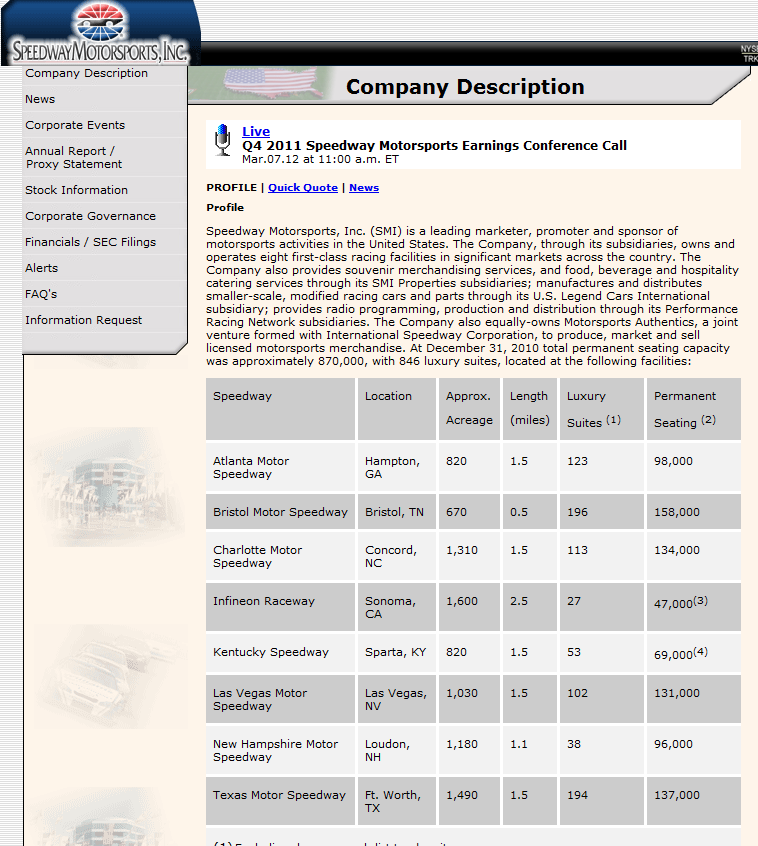Click the New Hampshire Motor Speedway cell
The width and height of the screenshot is (758, 846).
tap(280, 750)
